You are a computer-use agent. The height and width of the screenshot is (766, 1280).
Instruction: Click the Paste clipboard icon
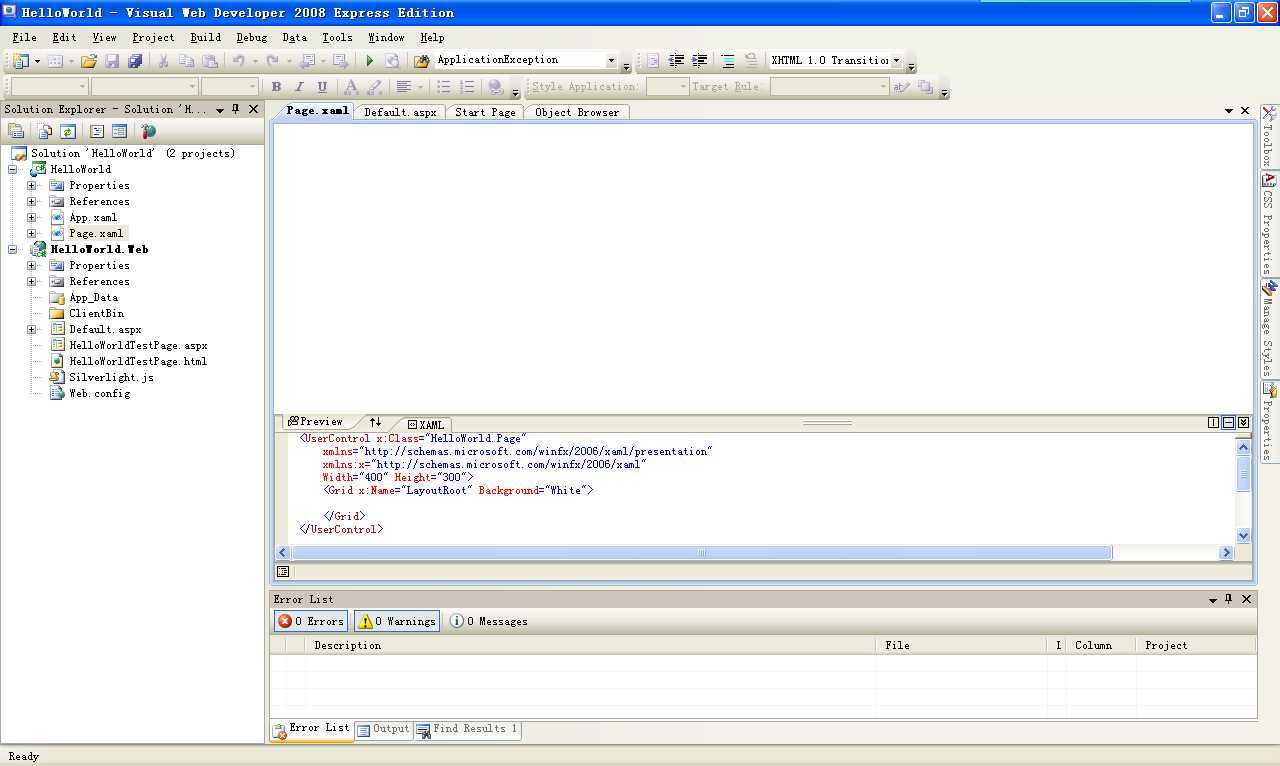[x=209, y=61]
